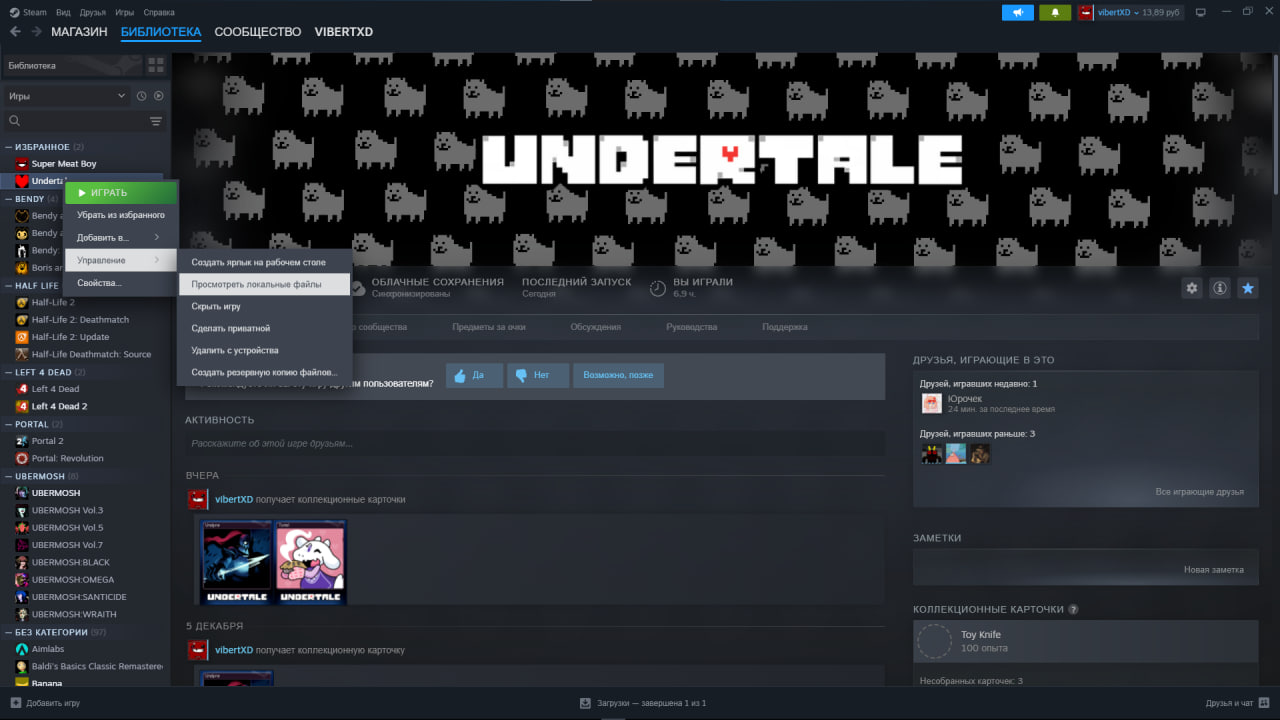Open vibertXD profile avatar in top bar
Screen dimensions: 1280x720
[1086, 12]
